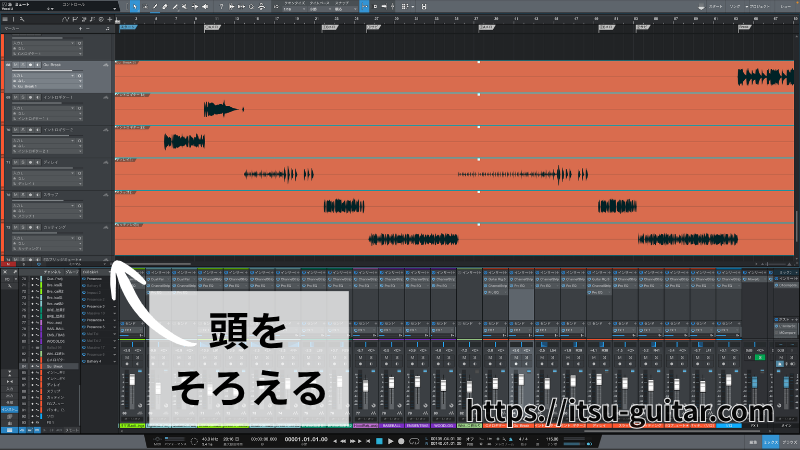Open the スナップ mode dropdown
Viewport: 800px width, 450px height.
(x=345, y=9)
